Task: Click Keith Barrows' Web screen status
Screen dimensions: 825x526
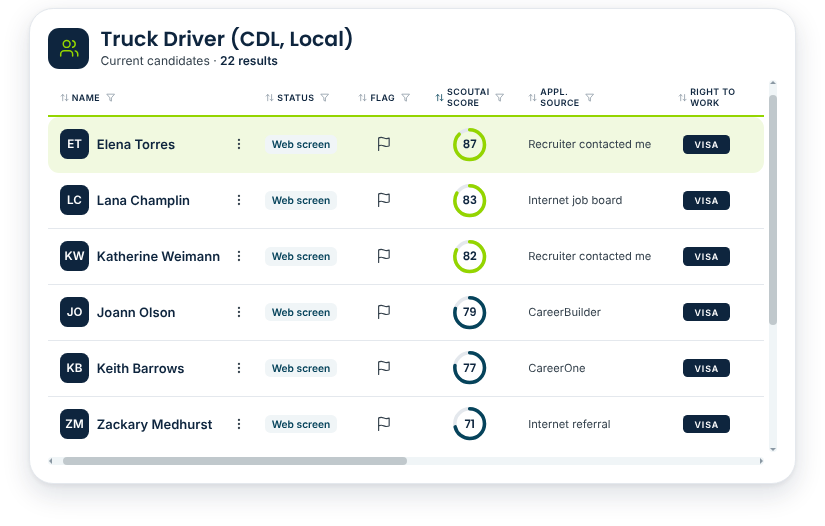Action: (x=301, y=368)
